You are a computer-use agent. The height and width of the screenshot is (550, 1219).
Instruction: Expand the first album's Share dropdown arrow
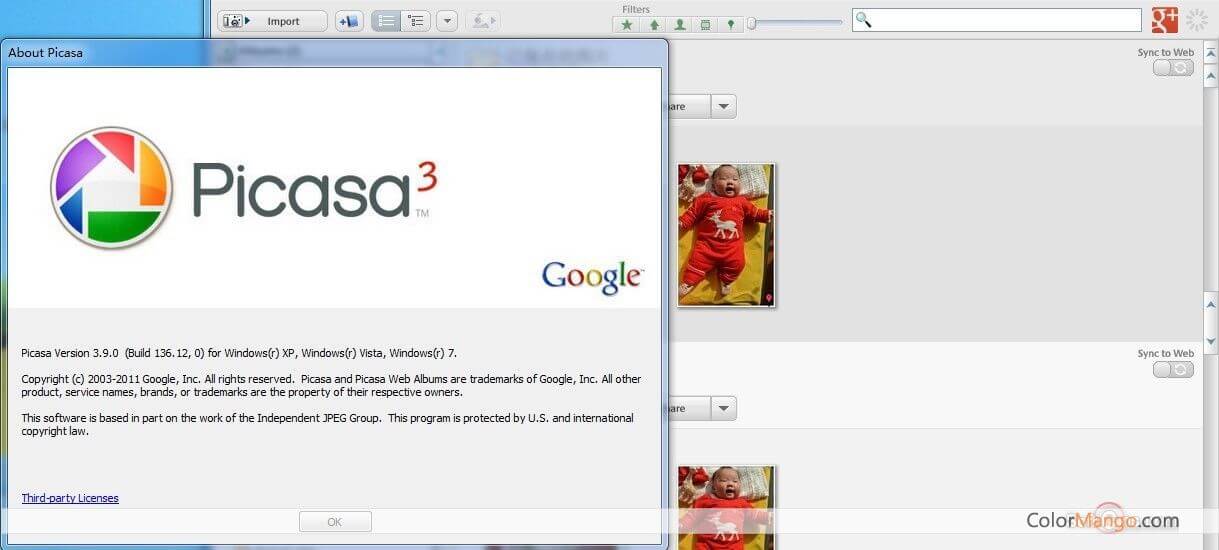tap(724, 106)
